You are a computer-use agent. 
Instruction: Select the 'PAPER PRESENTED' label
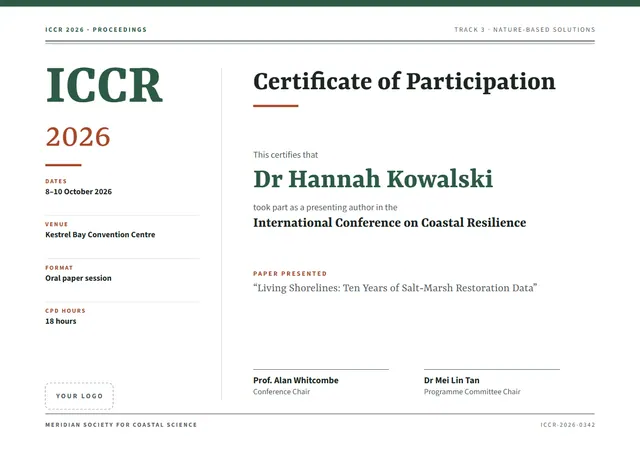[x=290, y=273]
